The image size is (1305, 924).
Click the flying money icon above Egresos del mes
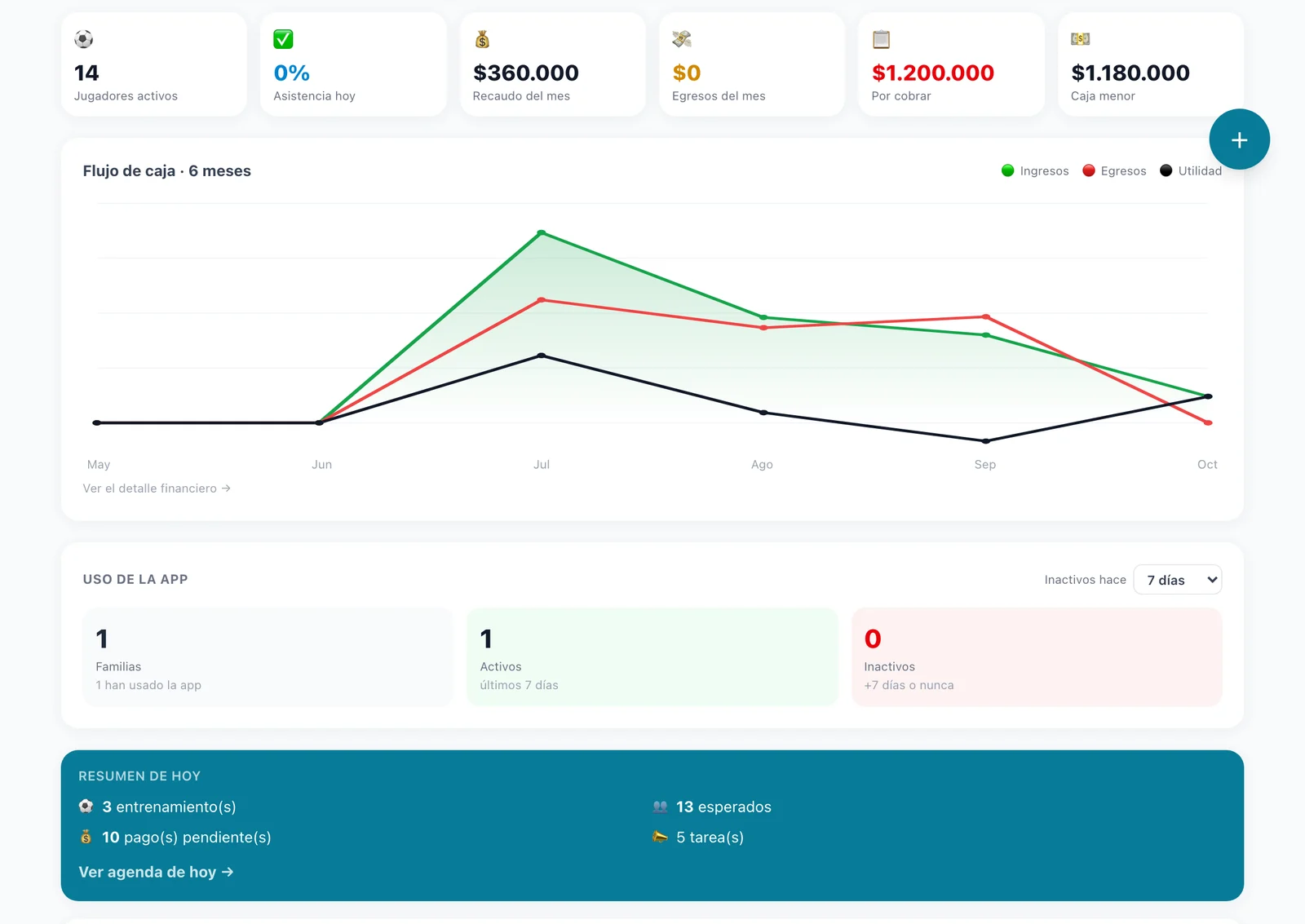click(682, 39)
